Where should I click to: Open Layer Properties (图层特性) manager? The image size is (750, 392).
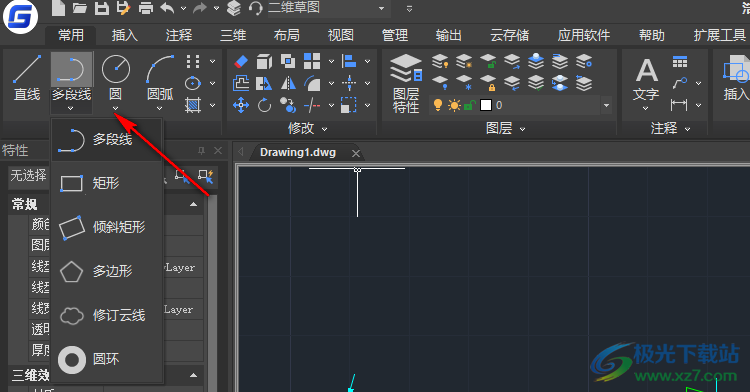point(406,83)
